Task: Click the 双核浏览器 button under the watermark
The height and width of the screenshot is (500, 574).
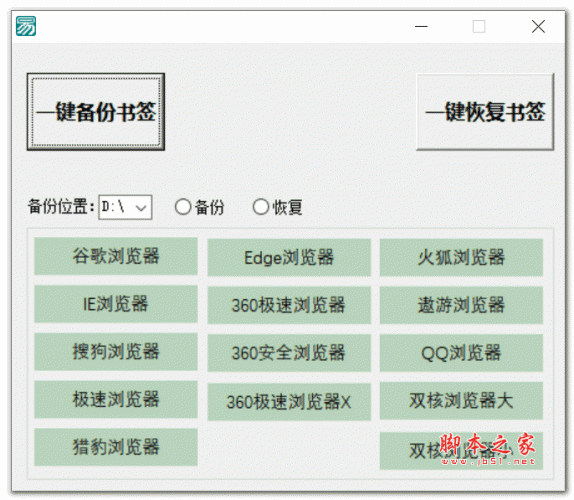Action: coord(461,451)
